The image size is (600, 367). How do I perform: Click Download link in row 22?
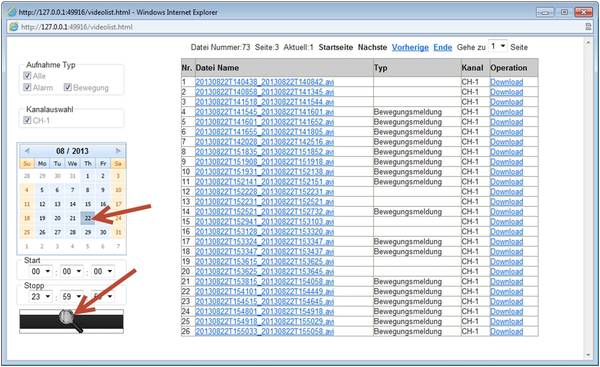[507, 291]
